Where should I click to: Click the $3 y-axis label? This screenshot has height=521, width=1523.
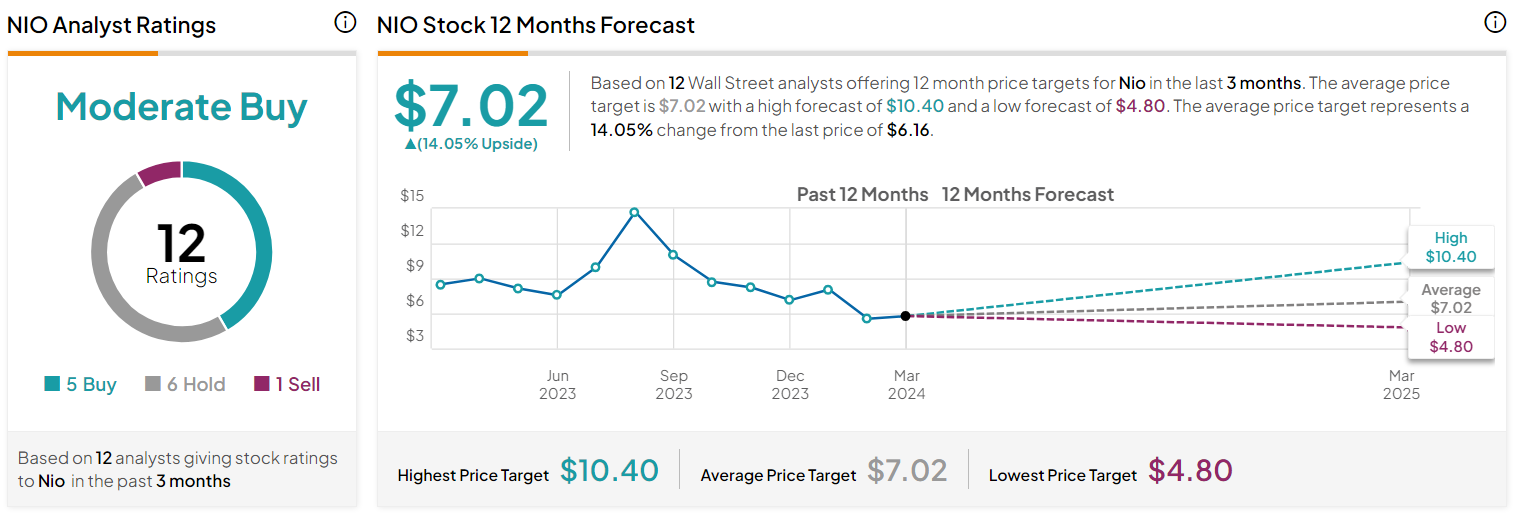[x=414, y=336]
